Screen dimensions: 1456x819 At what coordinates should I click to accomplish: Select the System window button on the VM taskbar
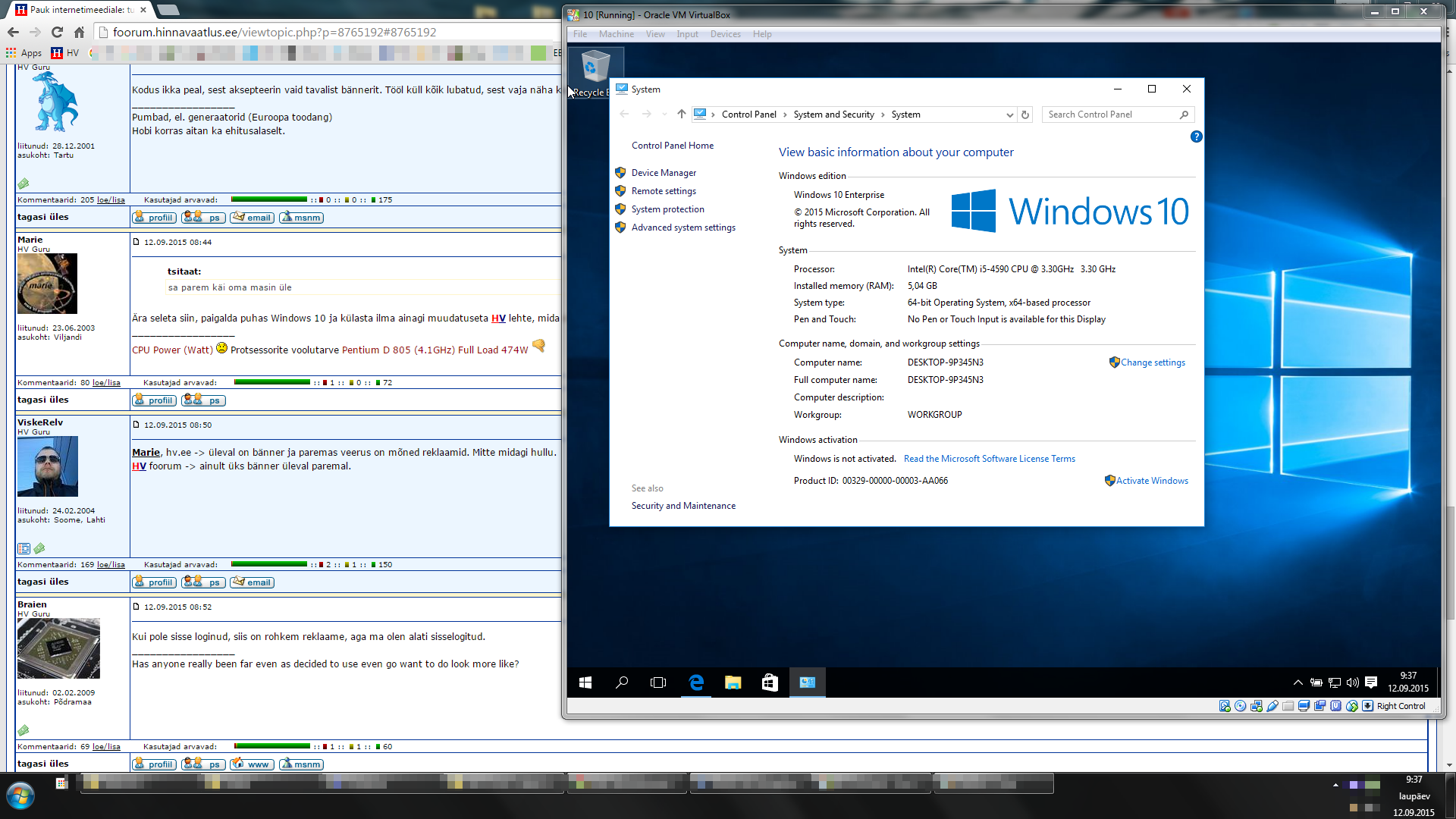808,682
